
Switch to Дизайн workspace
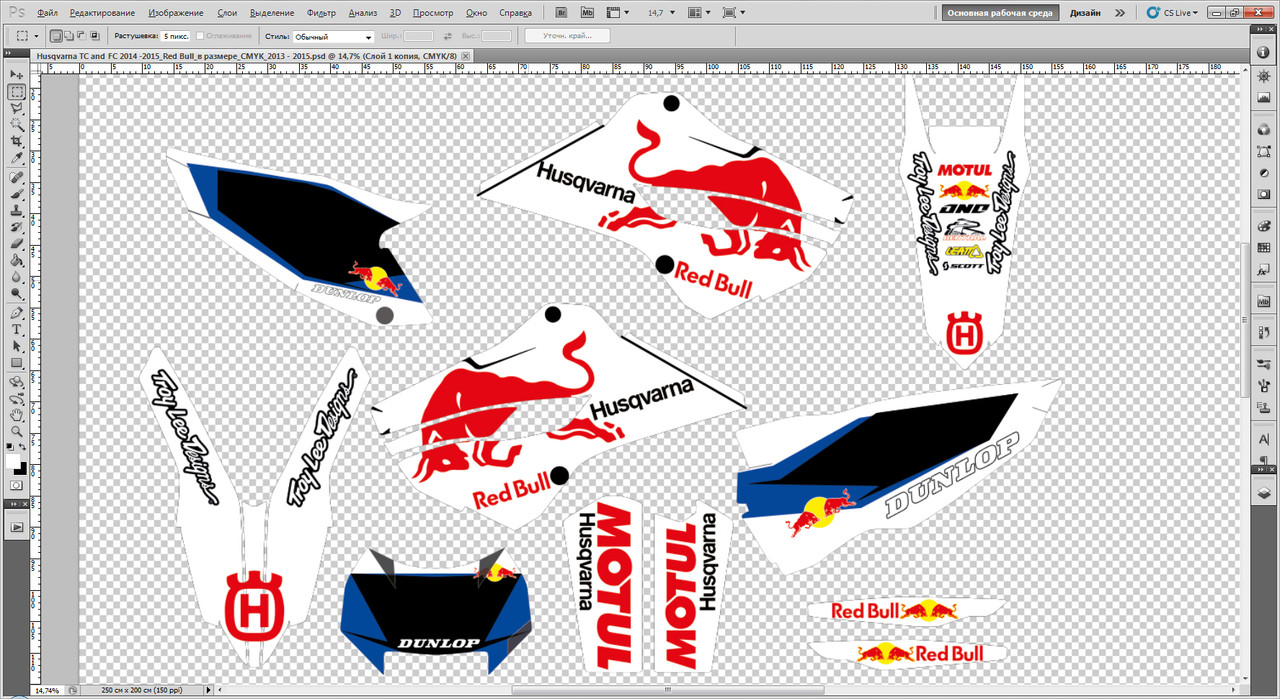pyautogui.click(x=1085, y=13)
